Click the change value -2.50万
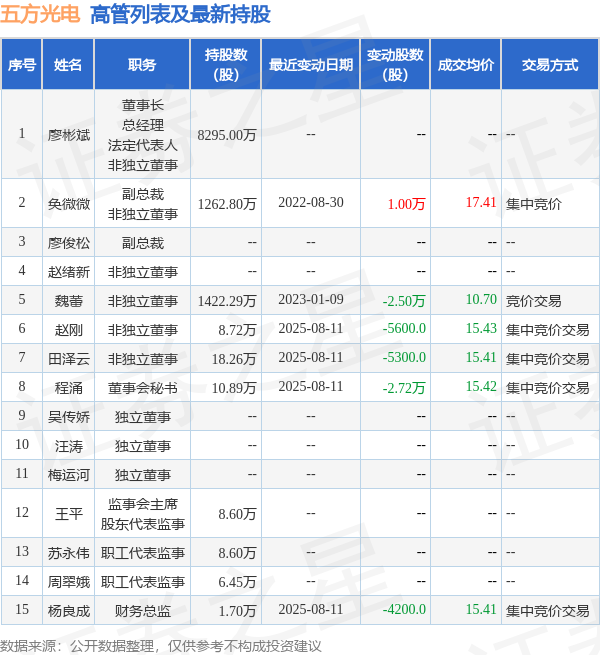600x655 pixels. click(x=404, y=301)
